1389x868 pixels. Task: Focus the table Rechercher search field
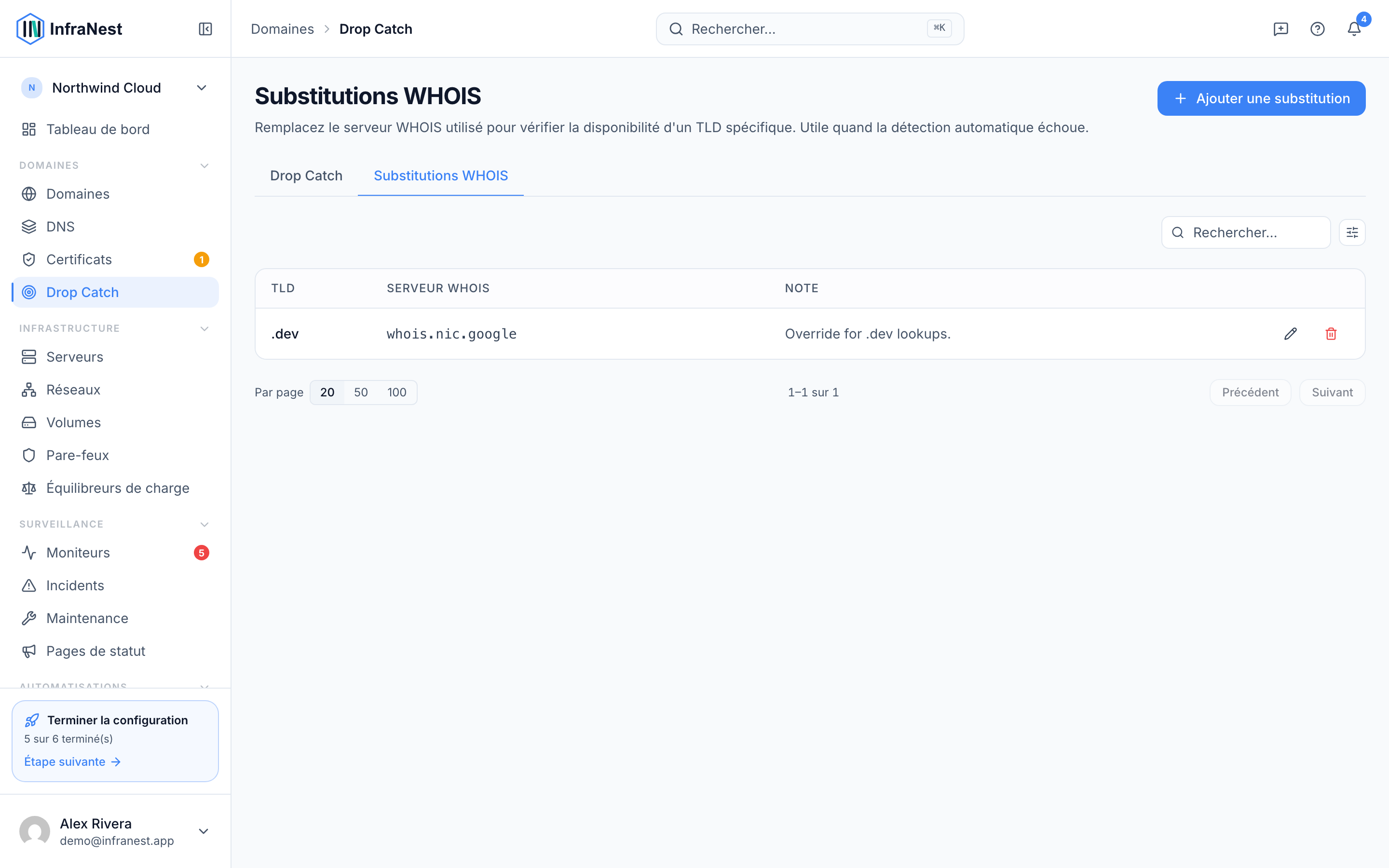1246,232
